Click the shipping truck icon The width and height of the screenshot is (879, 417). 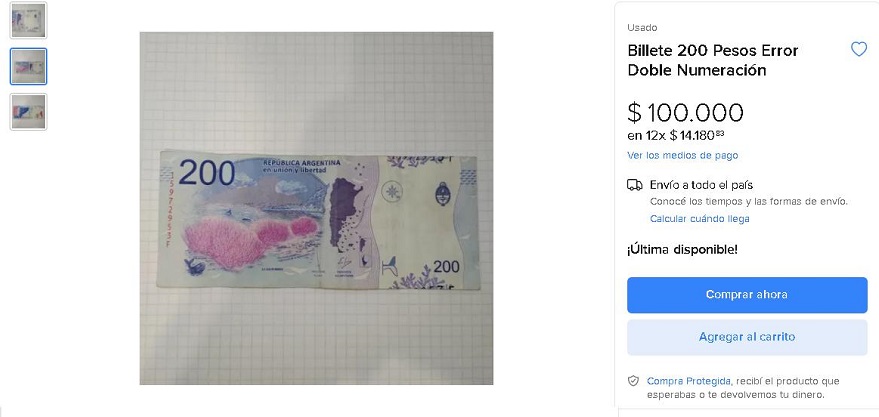(635, 185)
